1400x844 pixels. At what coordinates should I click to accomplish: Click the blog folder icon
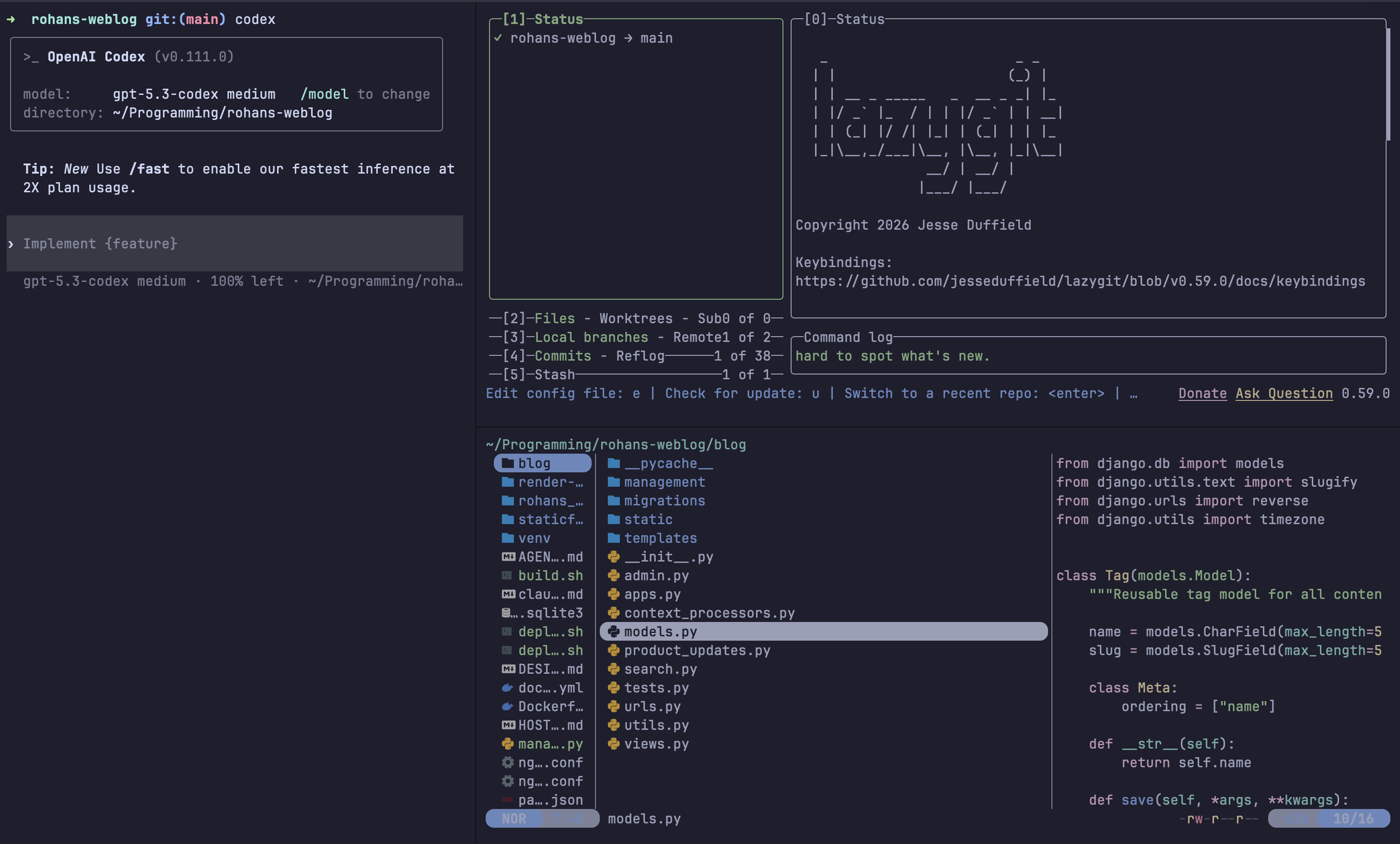507,463
